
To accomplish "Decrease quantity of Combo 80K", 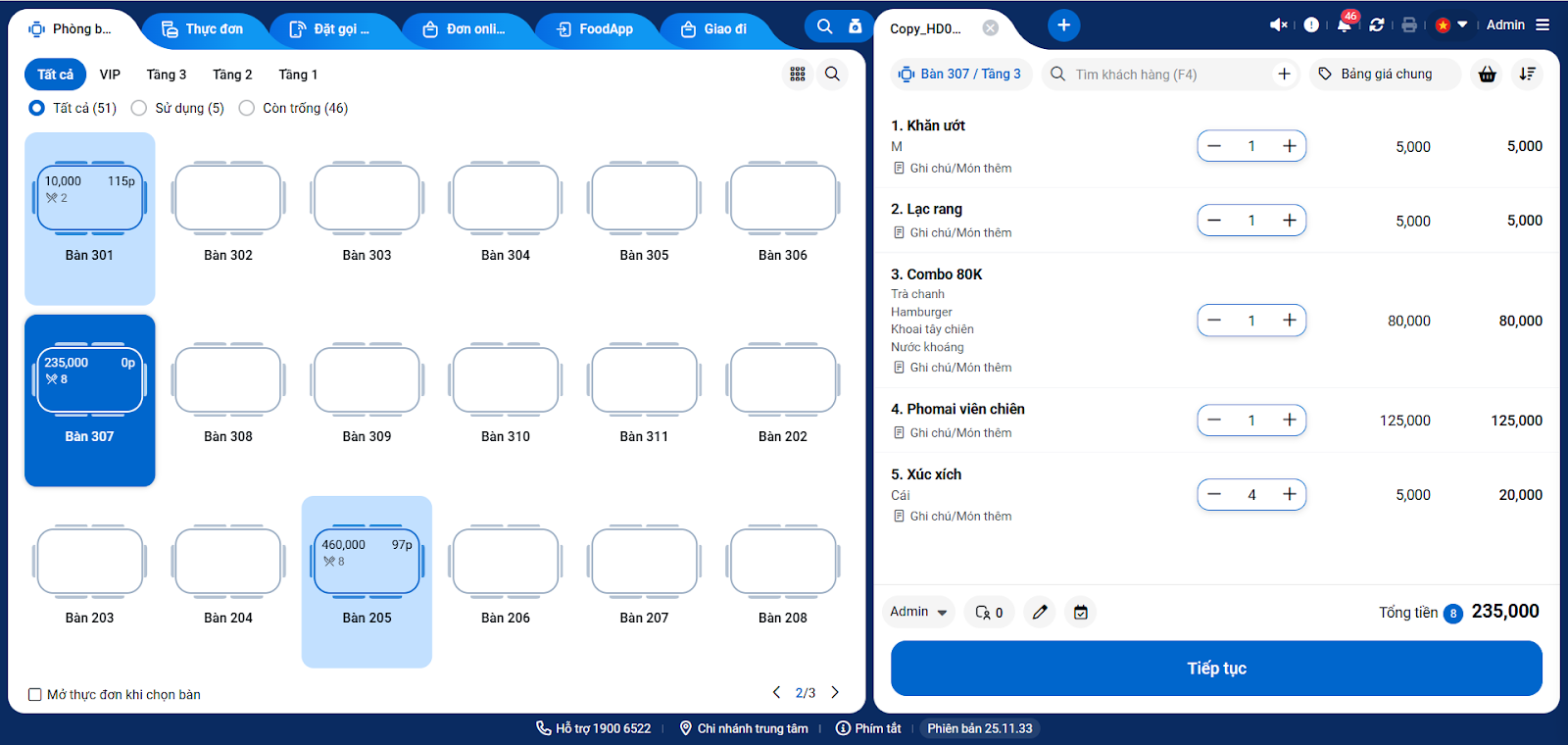I will [x=1214, y=321].
